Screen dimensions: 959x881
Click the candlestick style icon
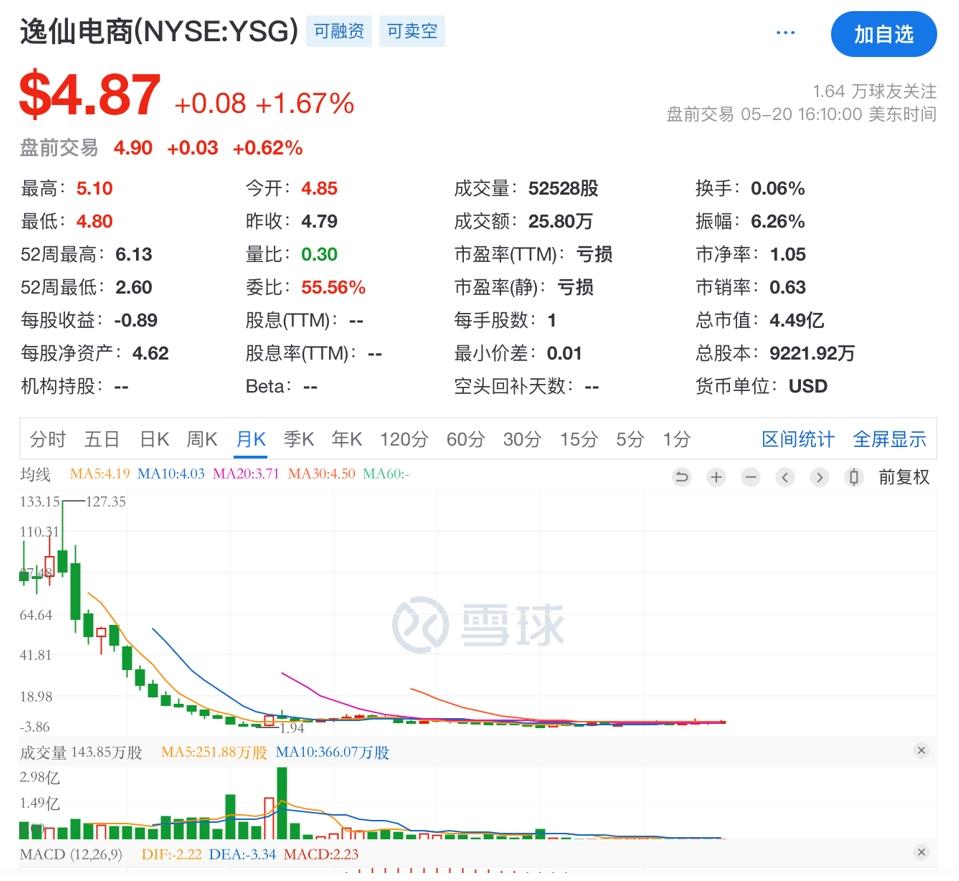click(x=854, y=477)
